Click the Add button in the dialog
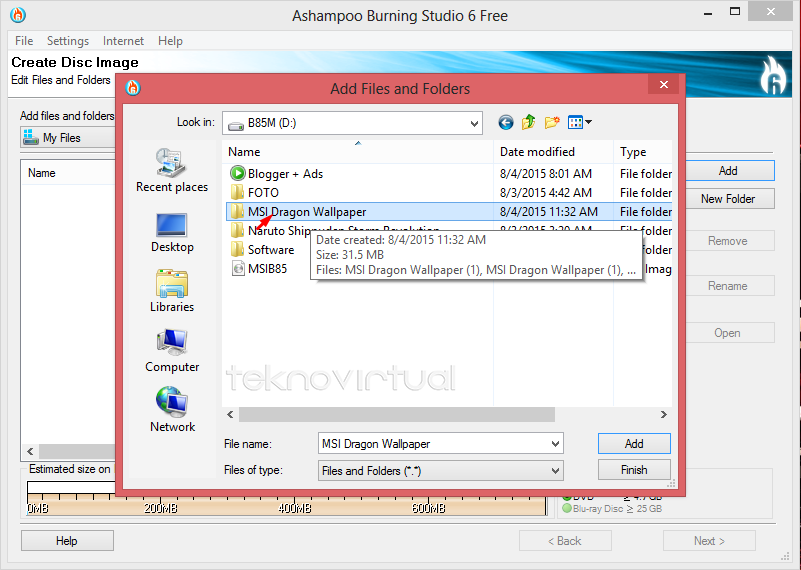 pyautogui.click(x=634, y=444)
